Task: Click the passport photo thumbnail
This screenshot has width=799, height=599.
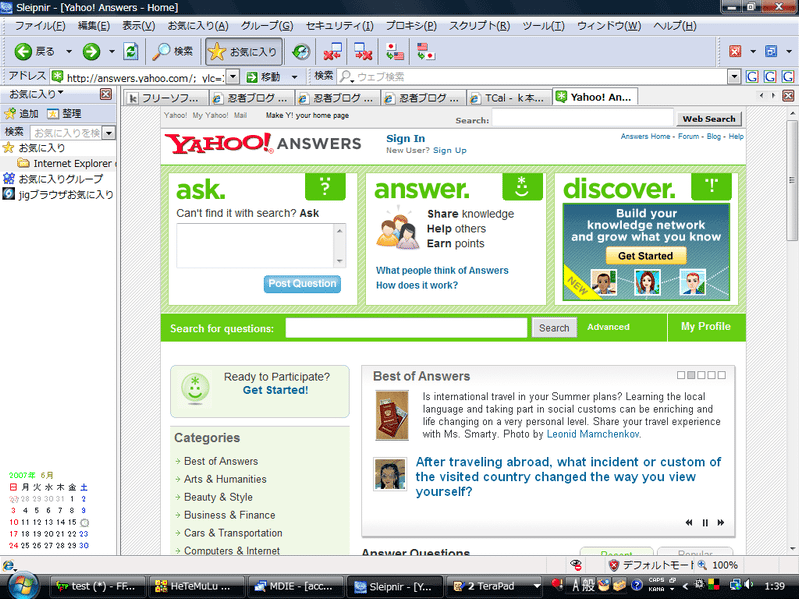Action: tap(392, 416)
